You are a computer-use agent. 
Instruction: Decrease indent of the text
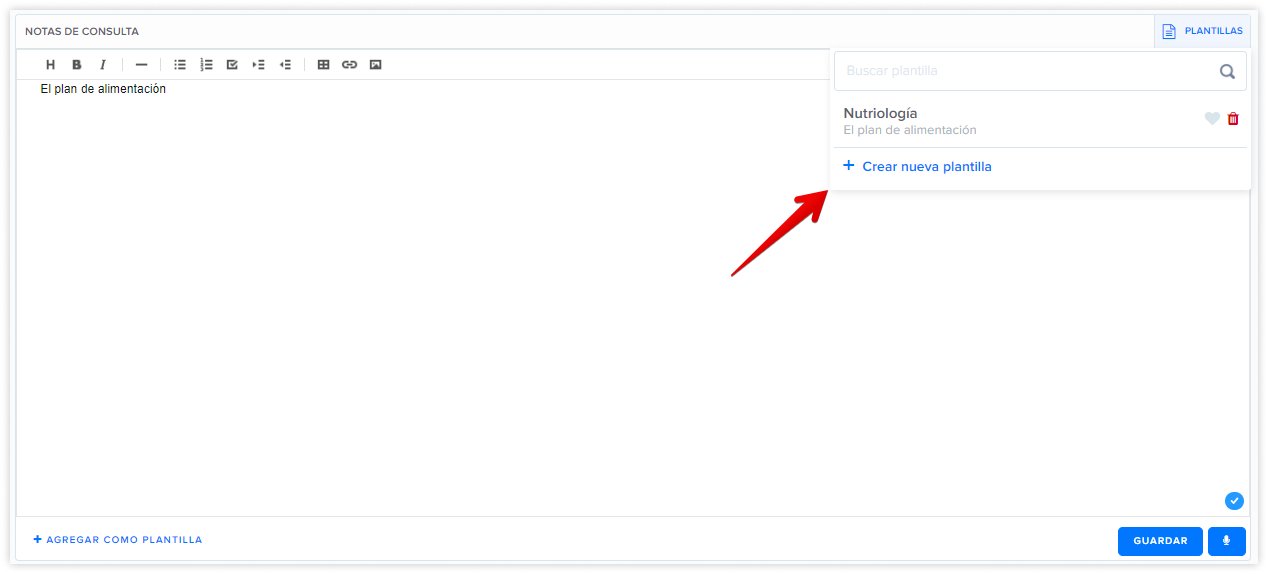pos(285,65)
